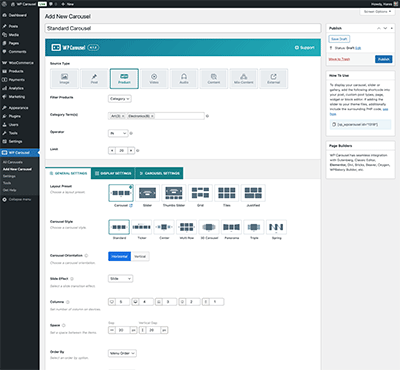The width and height of the screenshot is (400, 370).
Task: Pick the Spring carousel style
Action: [x=276, y=227]
